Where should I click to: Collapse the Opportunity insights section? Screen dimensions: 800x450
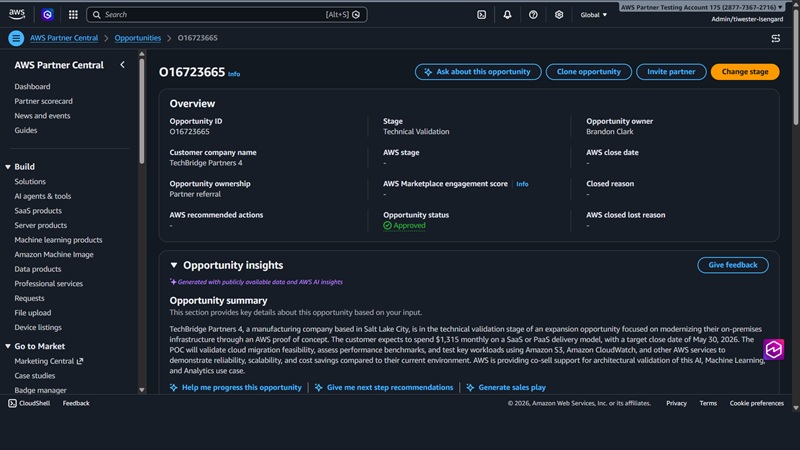(174, 265)
